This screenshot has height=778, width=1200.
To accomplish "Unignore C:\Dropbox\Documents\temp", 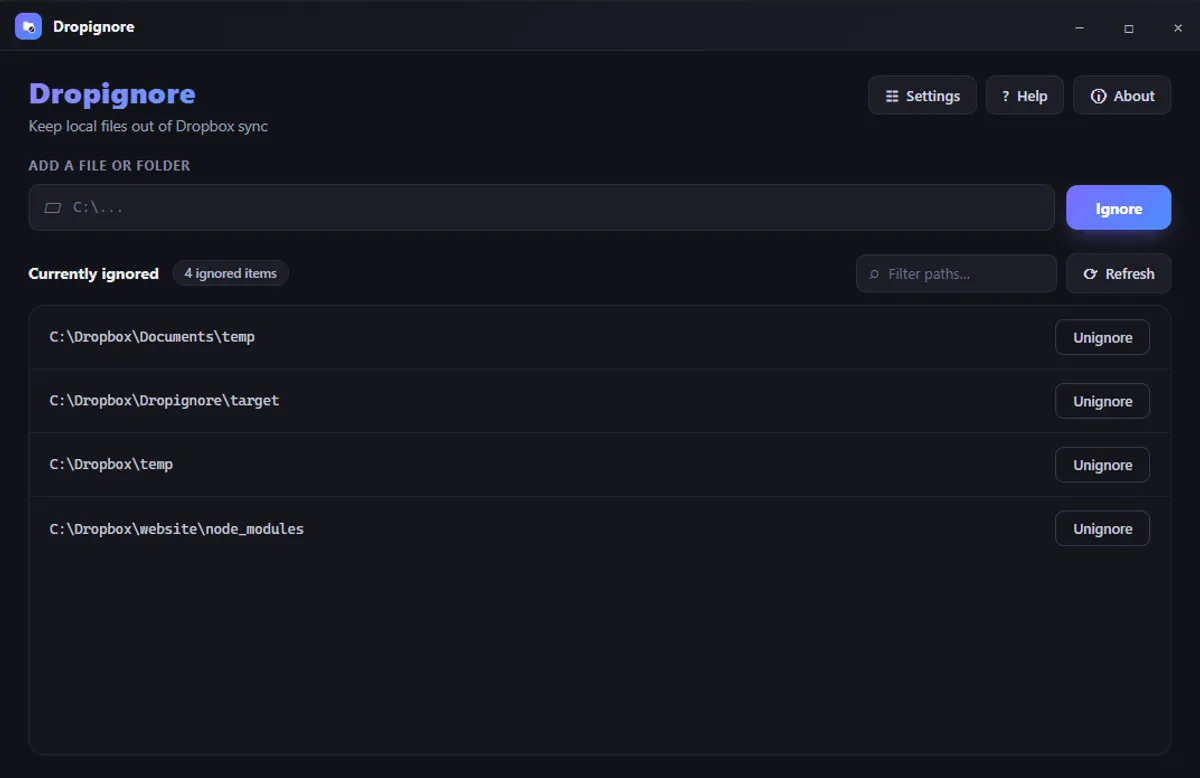I will click(x=1102, y=338).
